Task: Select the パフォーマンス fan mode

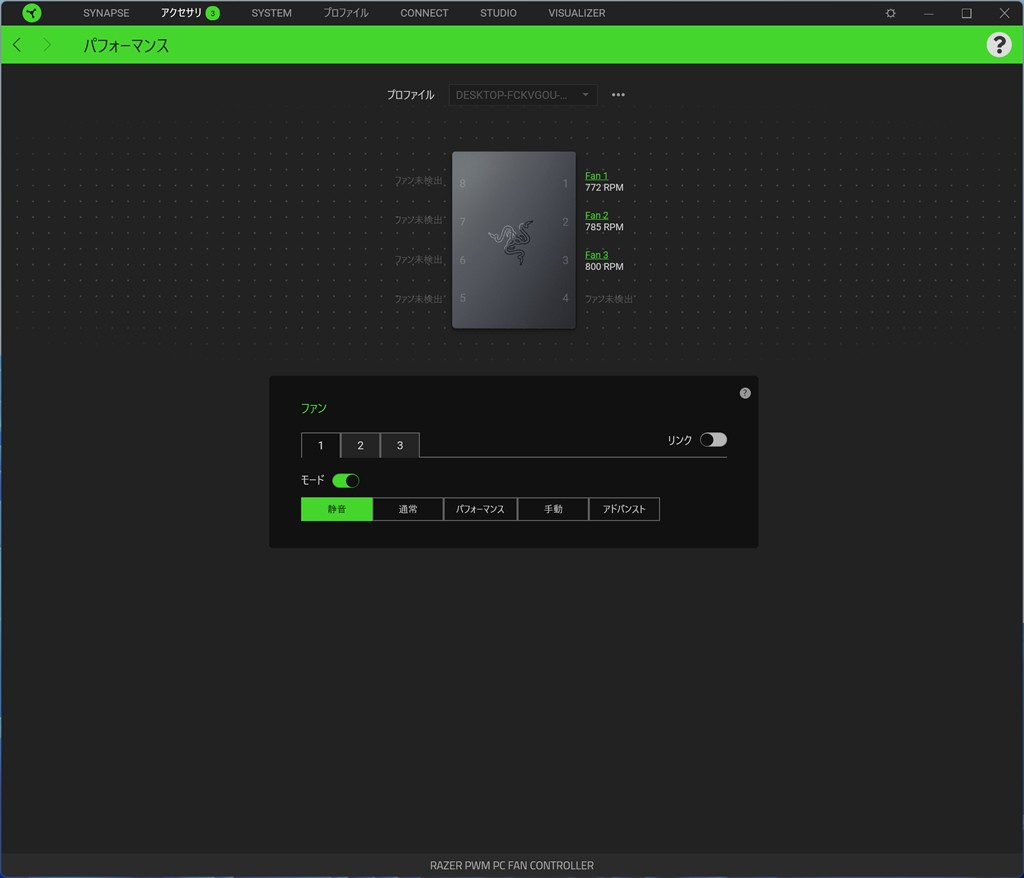Action: pyautogui.click(x=480, y=509)
